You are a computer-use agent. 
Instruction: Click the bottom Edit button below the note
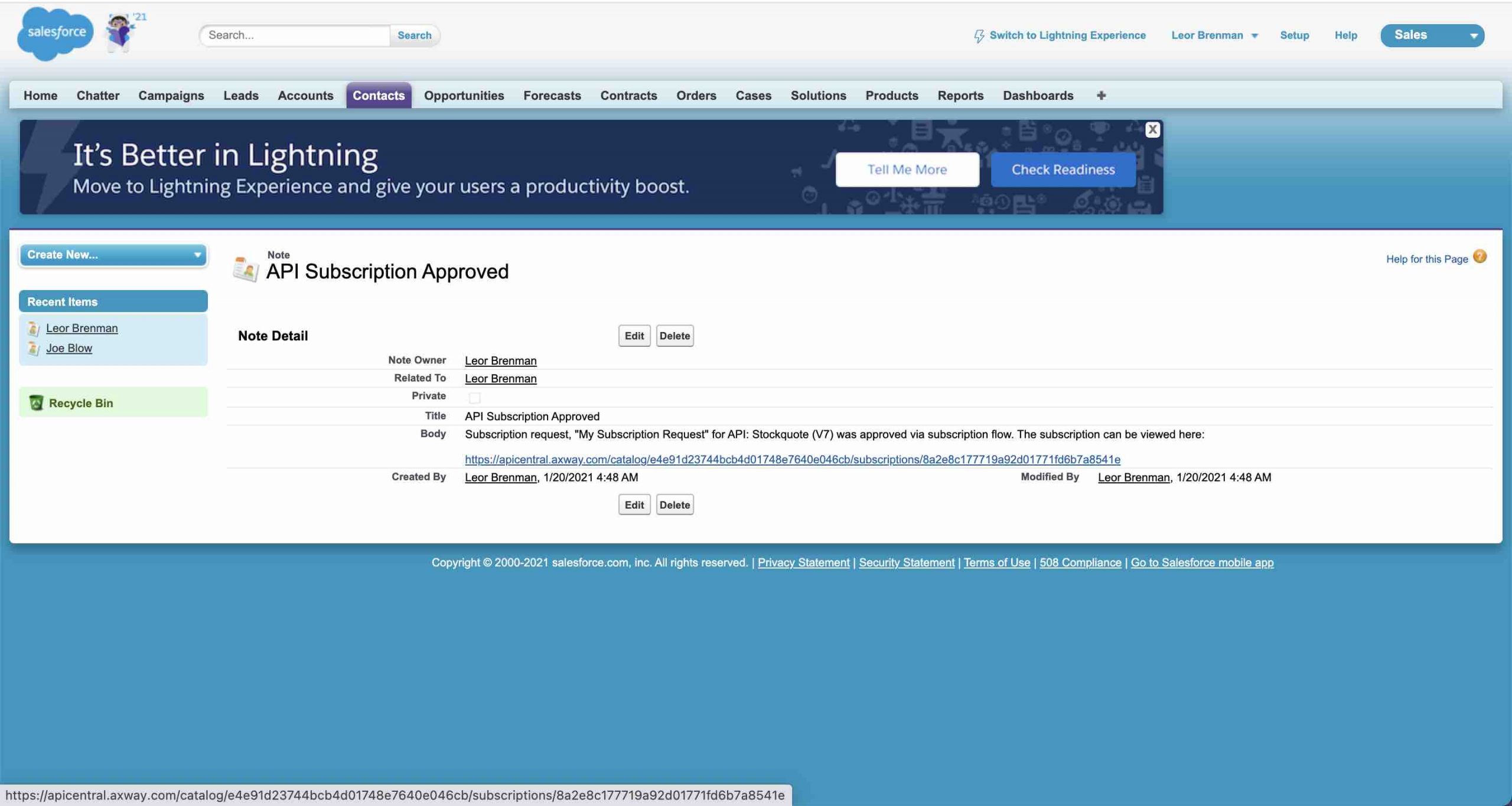coord(634,505)
